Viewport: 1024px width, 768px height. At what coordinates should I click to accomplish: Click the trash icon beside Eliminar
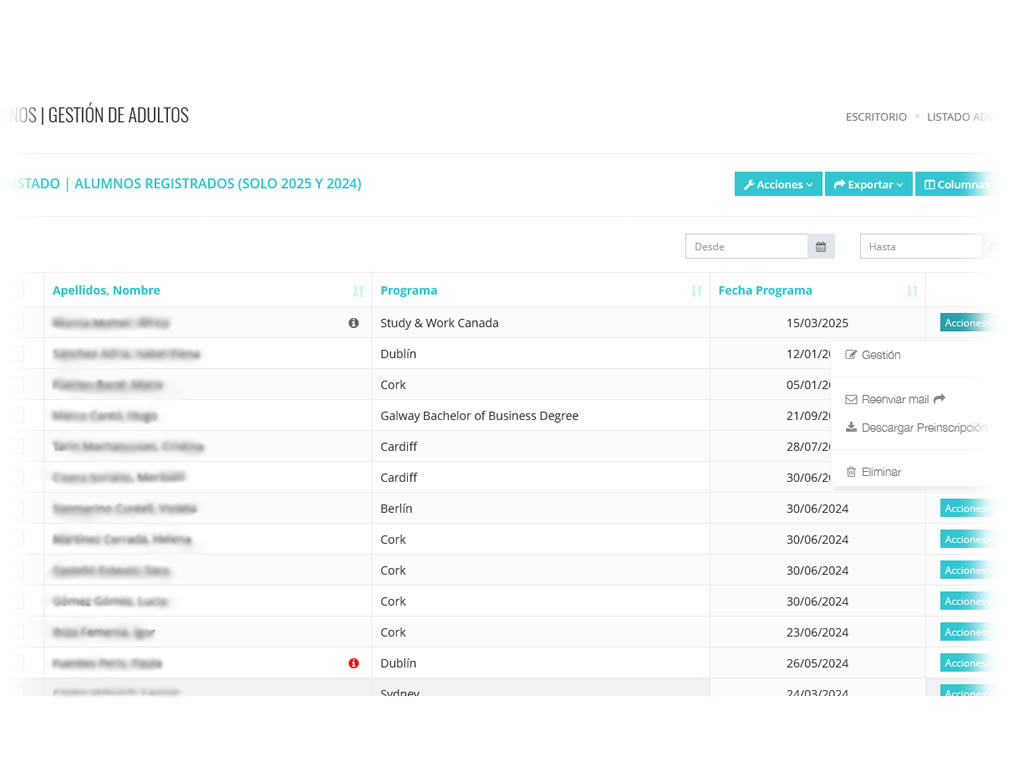pyautogui.click(x=851, y=472)
